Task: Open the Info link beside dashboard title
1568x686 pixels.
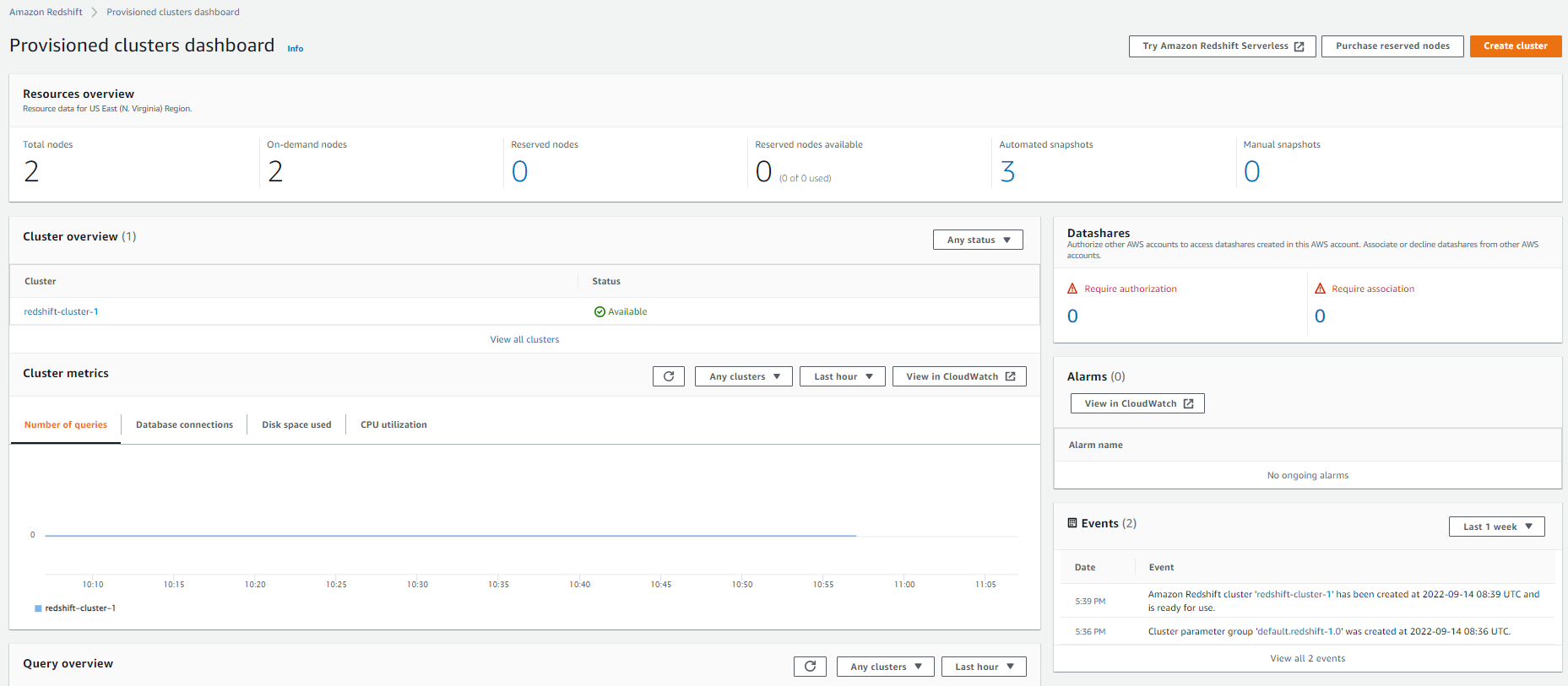Action: coord(295,49)
